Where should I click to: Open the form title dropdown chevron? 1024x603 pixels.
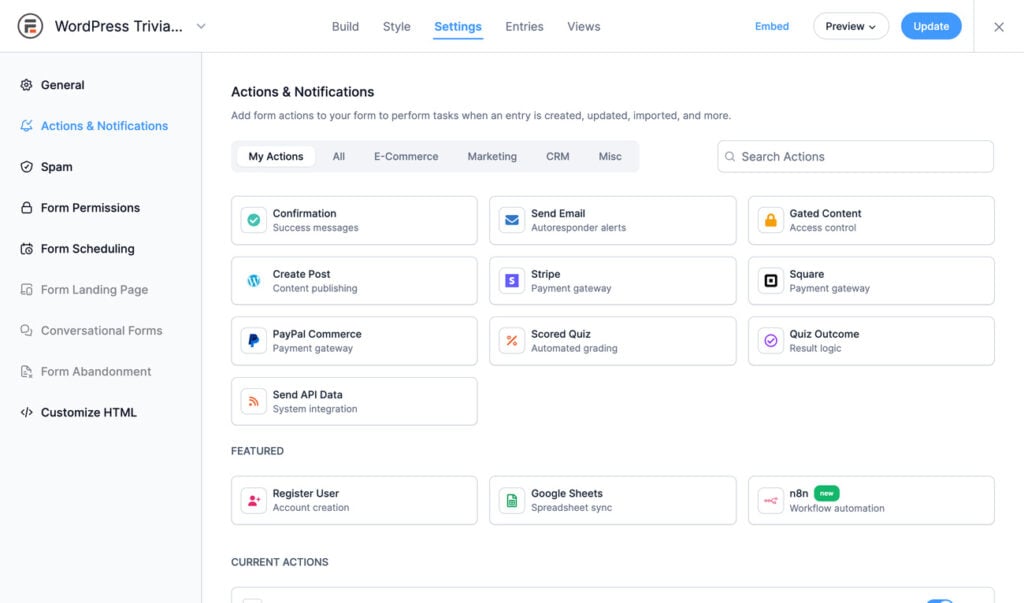tap(201, 27)
